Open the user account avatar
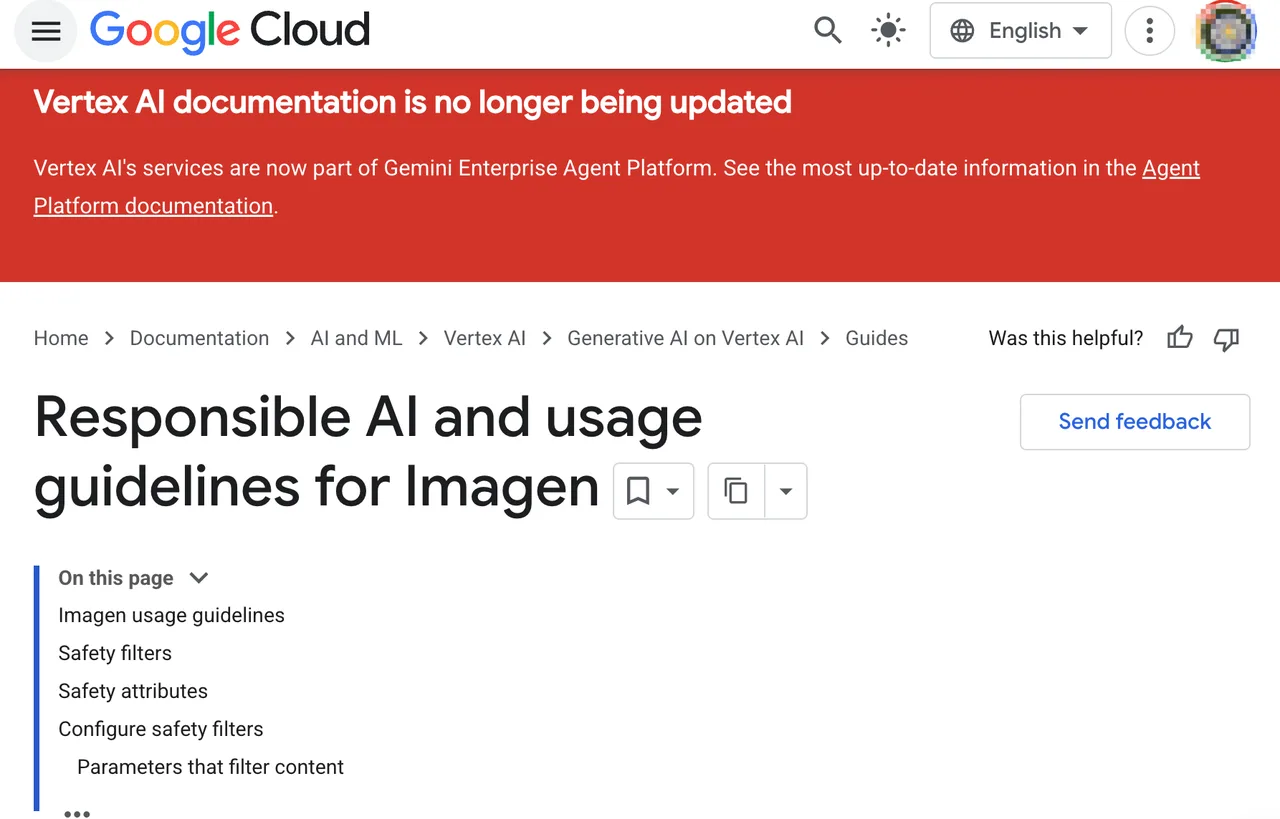 (1226, 31)
